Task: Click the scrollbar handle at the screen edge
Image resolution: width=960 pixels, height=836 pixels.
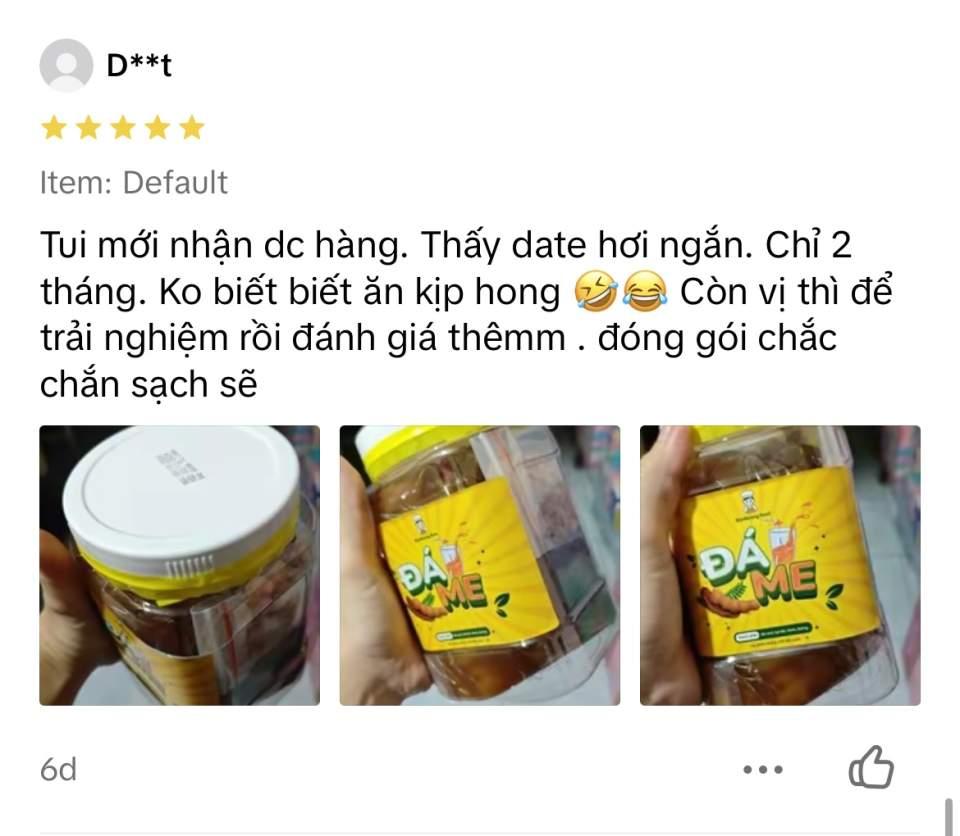Action: coord(948,816)
